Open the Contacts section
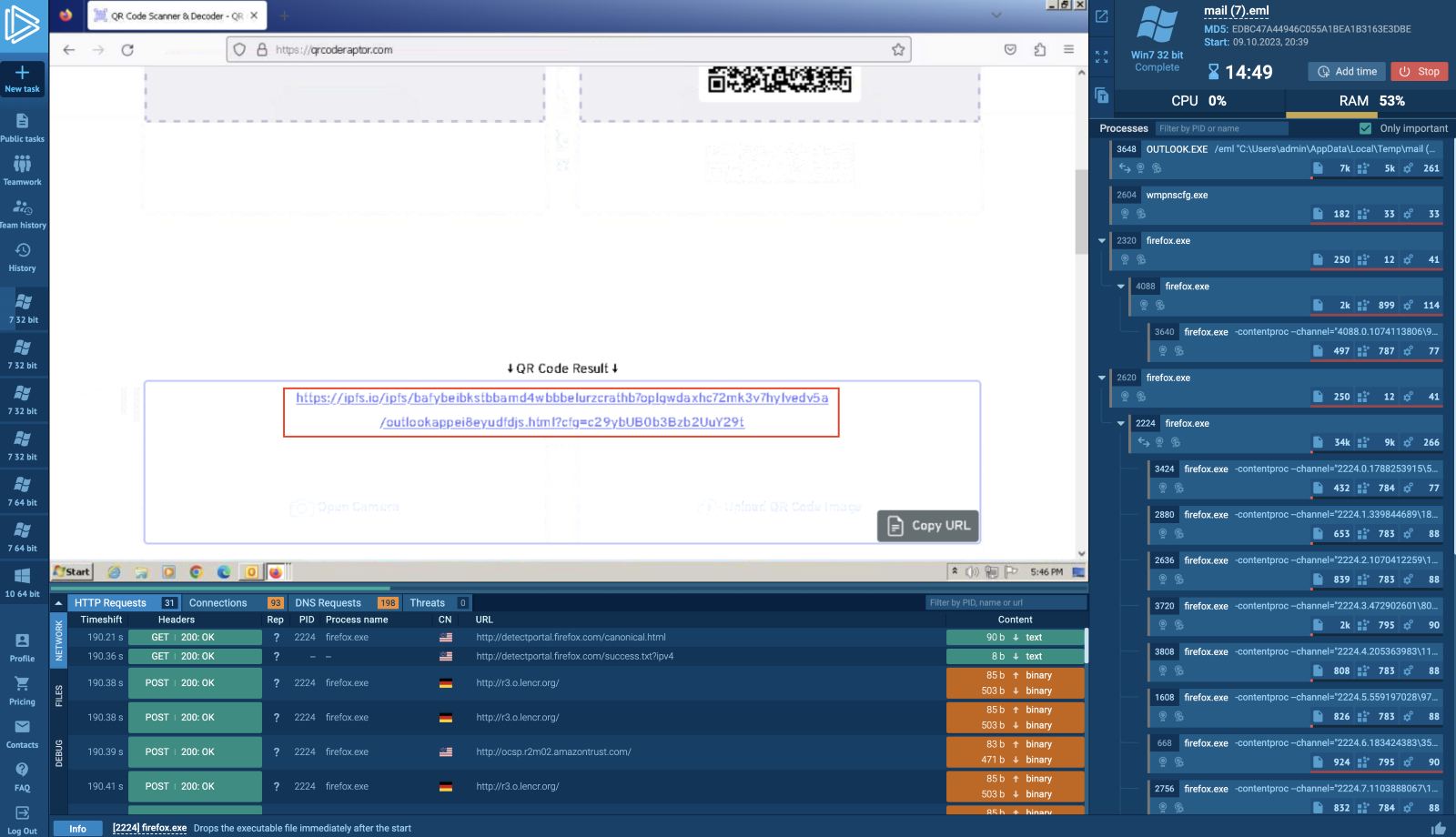1456x837 pixels. (x=23, y=732)
